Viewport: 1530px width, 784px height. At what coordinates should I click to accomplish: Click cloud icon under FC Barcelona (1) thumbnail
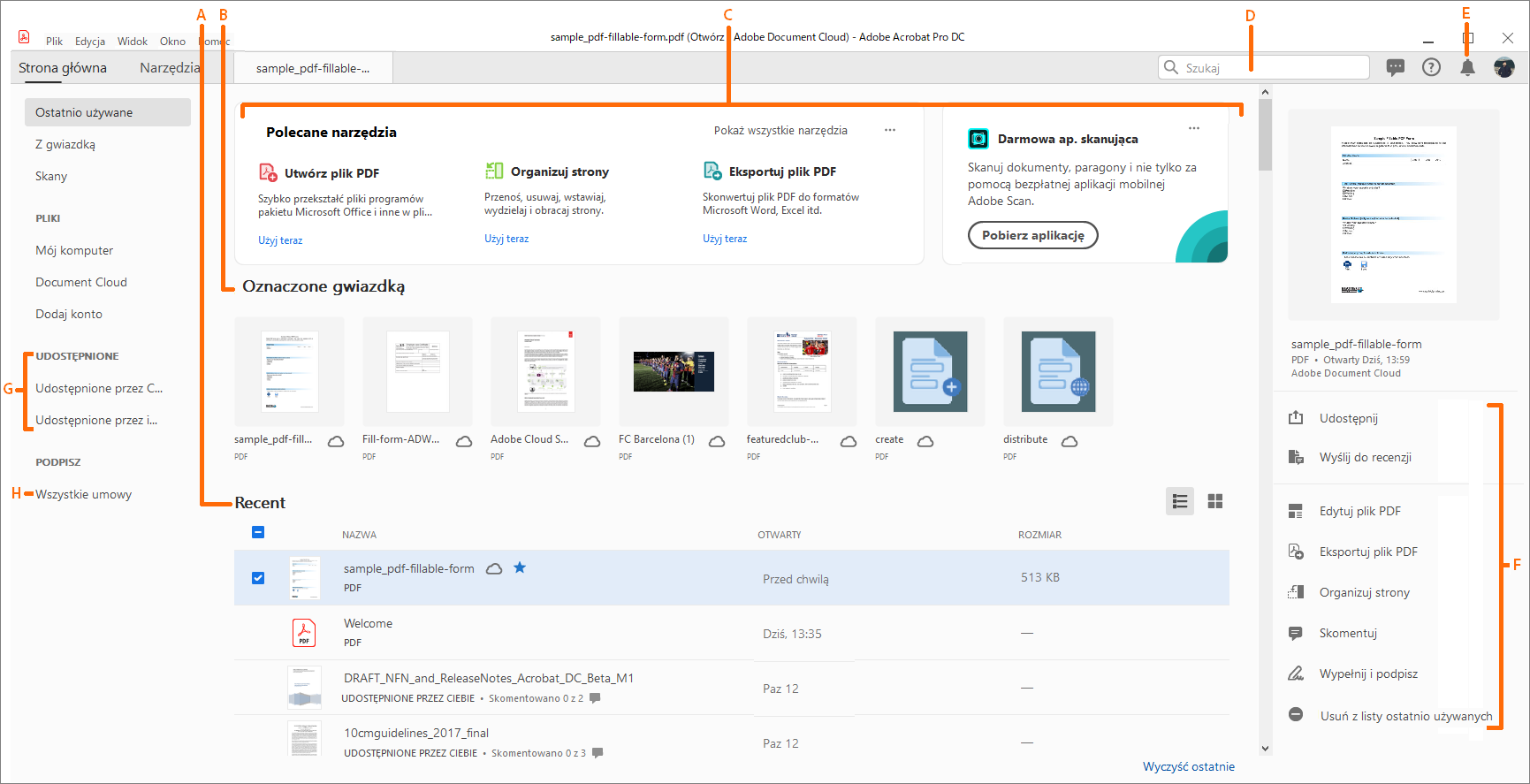(717, 441)
